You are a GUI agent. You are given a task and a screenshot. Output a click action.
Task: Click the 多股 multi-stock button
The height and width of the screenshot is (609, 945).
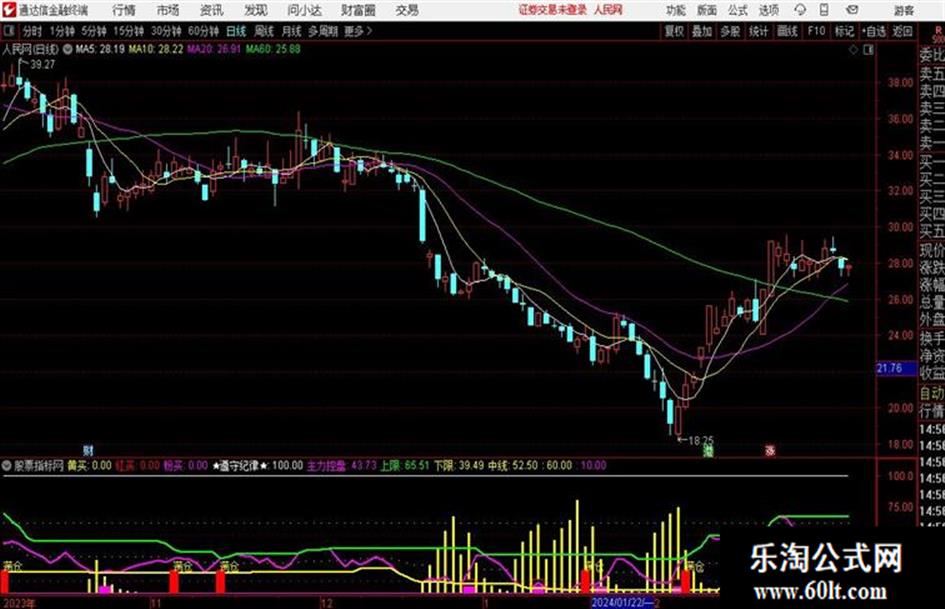tap(730, 31)
